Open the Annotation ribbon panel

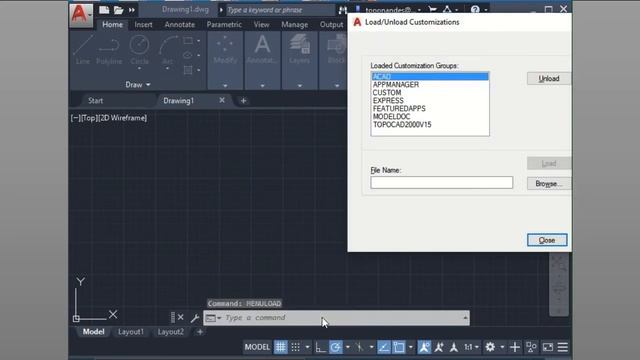262,60
